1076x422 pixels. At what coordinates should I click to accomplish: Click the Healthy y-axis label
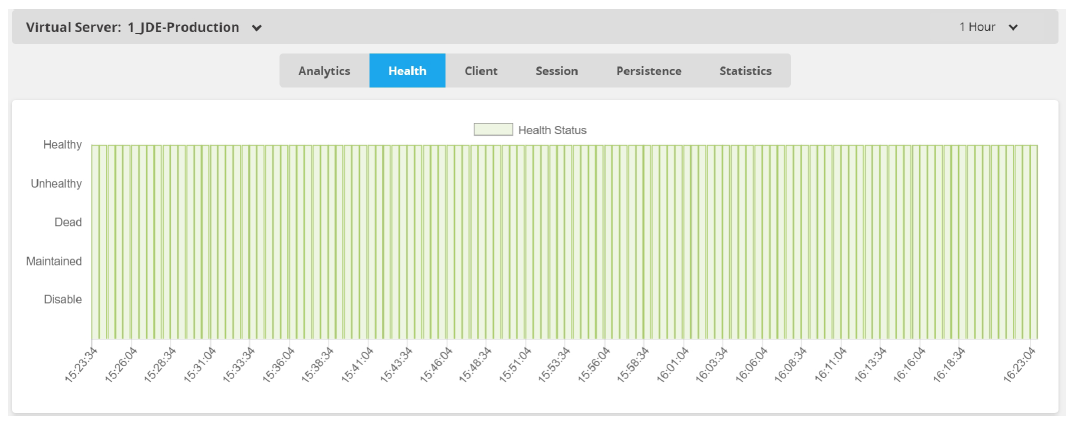pos(62,145)
